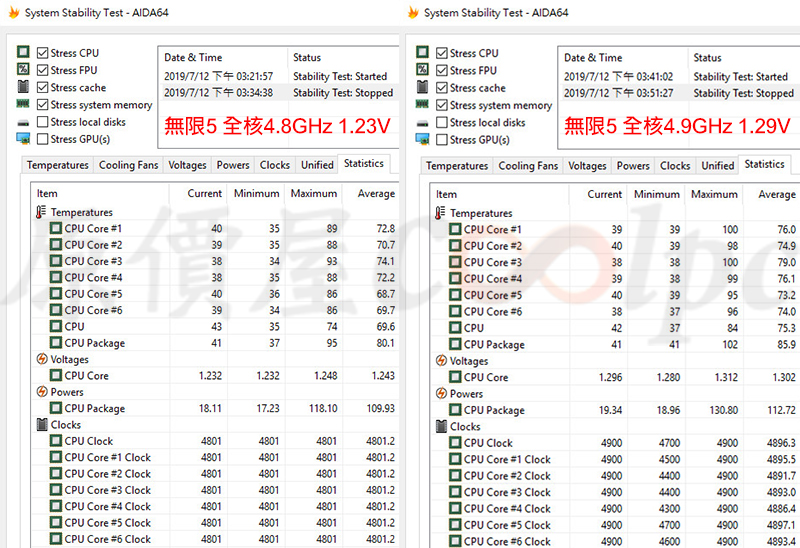
Task: Open Cooling Fans tab in left window
Action: (x=129, y=165)
